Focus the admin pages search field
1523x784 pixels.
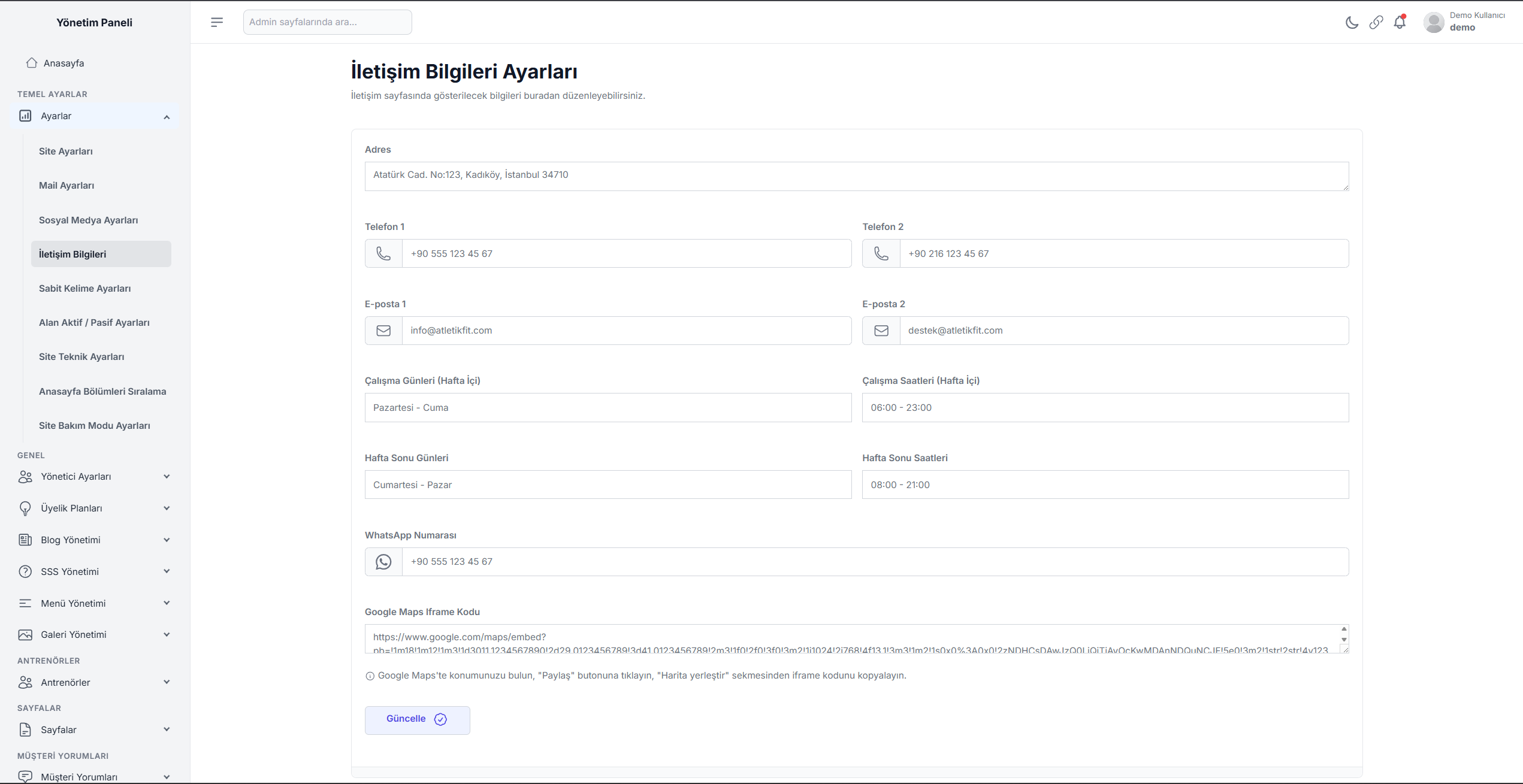coord(327,22)
